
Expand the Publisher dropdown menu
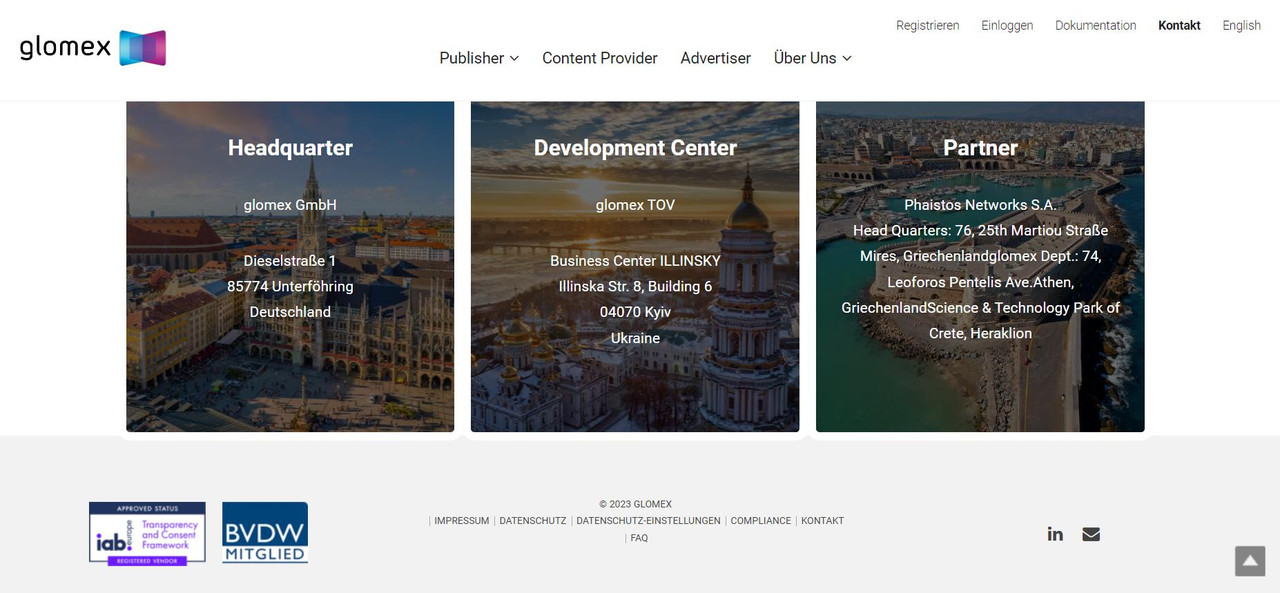(x=479, y=58)
